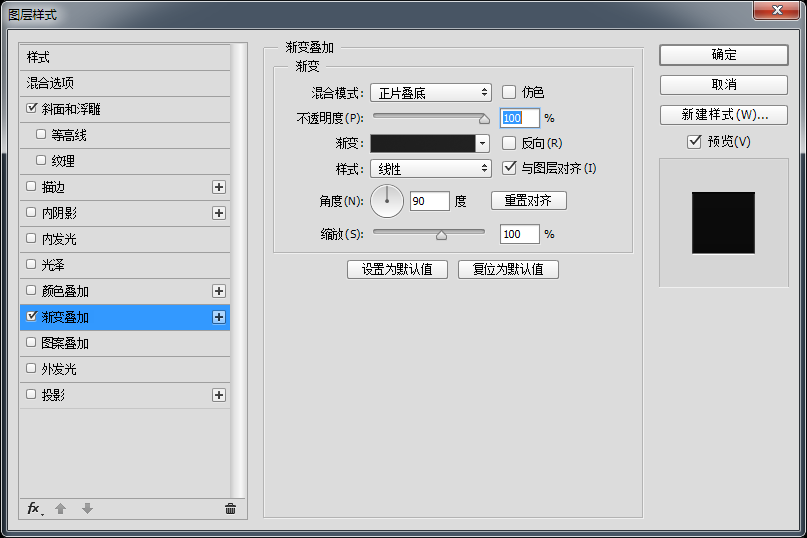Select 混合选项 in the left list
The image size is (807, 538).
click(x=125, y=83)
